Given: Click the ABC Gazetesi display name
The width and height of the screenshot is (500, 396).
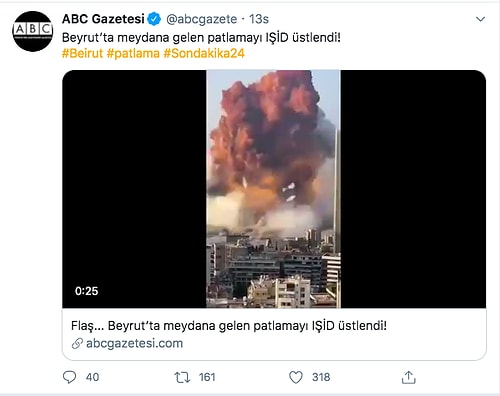Looking at the screenshot, I should (x=103, y=19).
